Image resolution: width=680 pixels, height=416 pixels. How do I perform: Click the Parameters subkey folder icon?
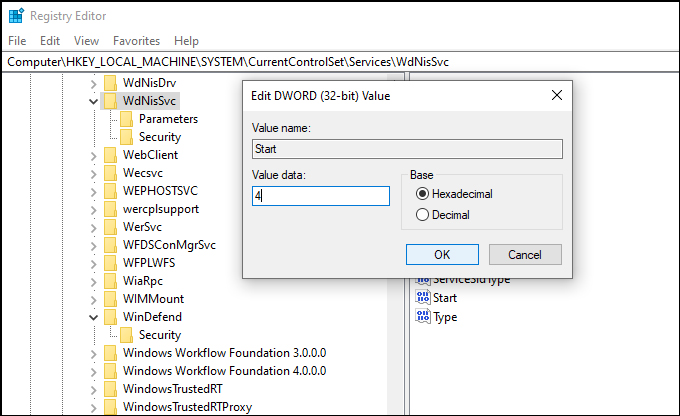click(126, 119)
